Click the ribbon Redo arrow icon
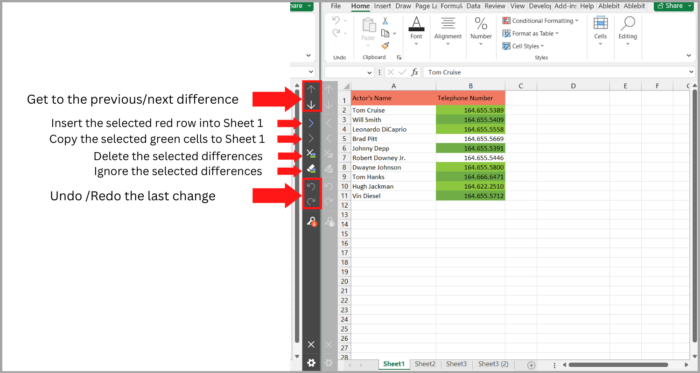Image resolution: width=700 pixels, height=373 pixels. pos(336,33)
